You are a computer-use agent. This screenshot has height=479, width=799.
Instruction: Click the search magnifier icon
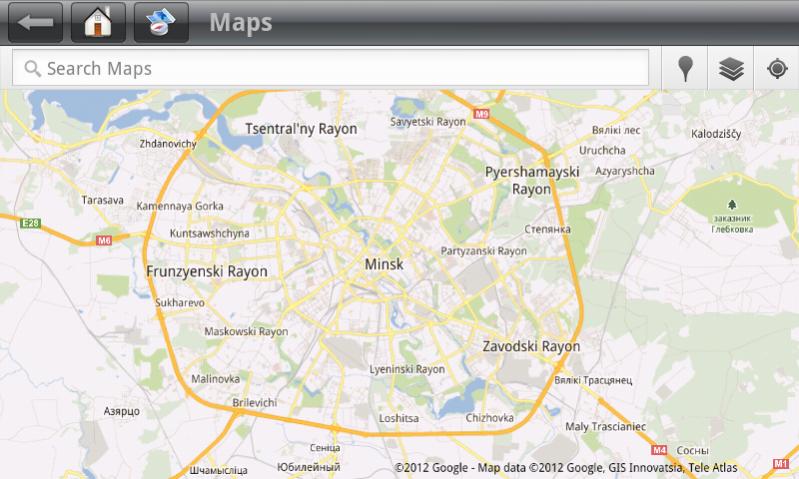(x=32, y=68)
